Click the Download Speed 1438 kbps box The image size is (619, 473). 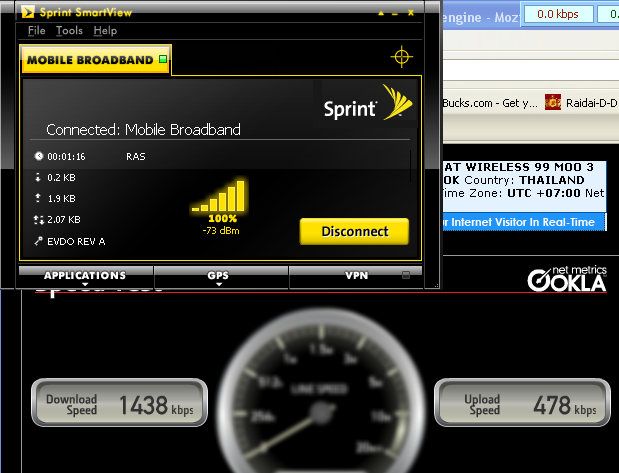tap(120, 403)
